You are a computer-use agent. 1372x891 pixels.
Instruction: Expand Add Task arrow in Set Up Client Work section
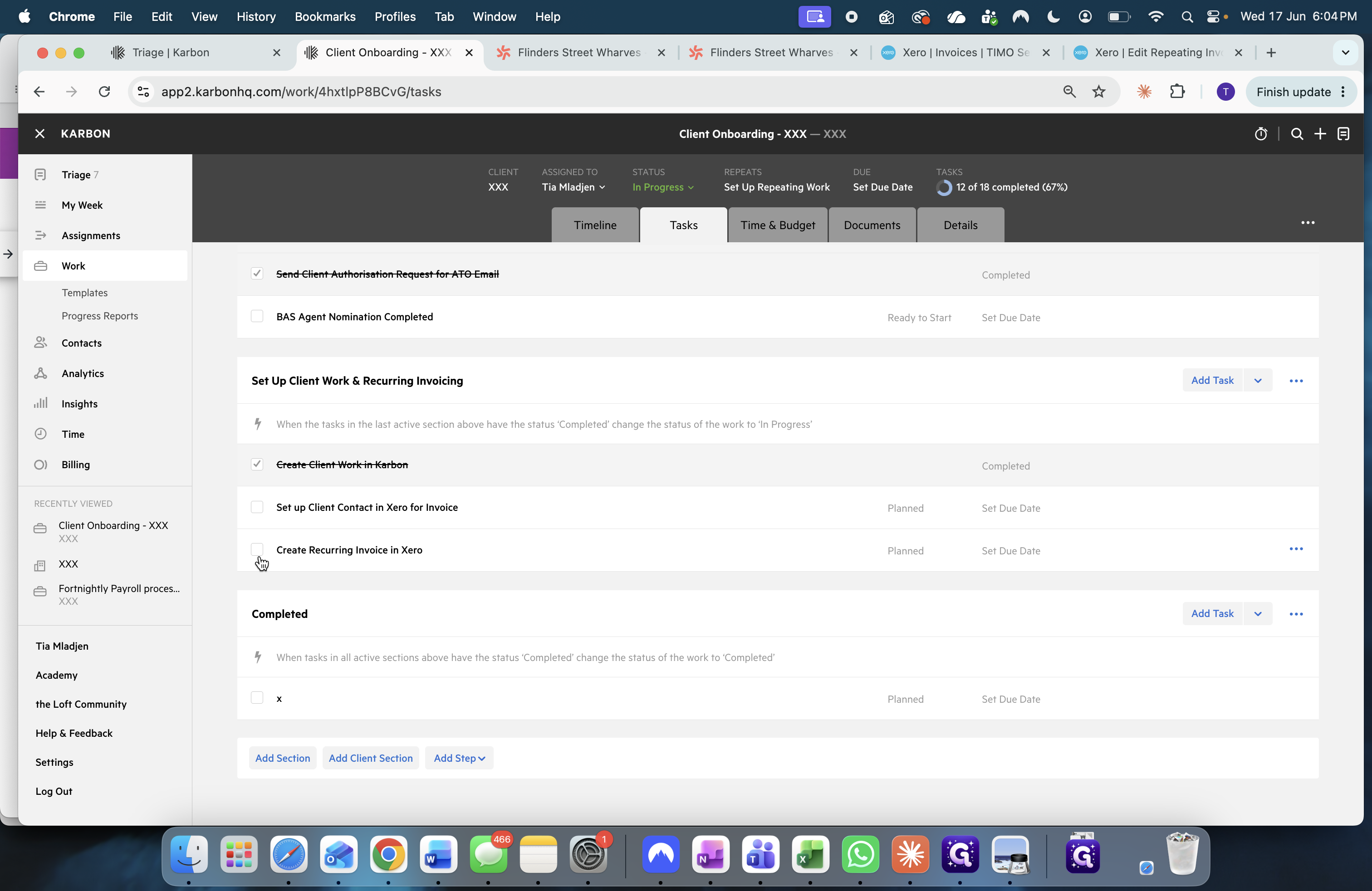click(1258, 381)
